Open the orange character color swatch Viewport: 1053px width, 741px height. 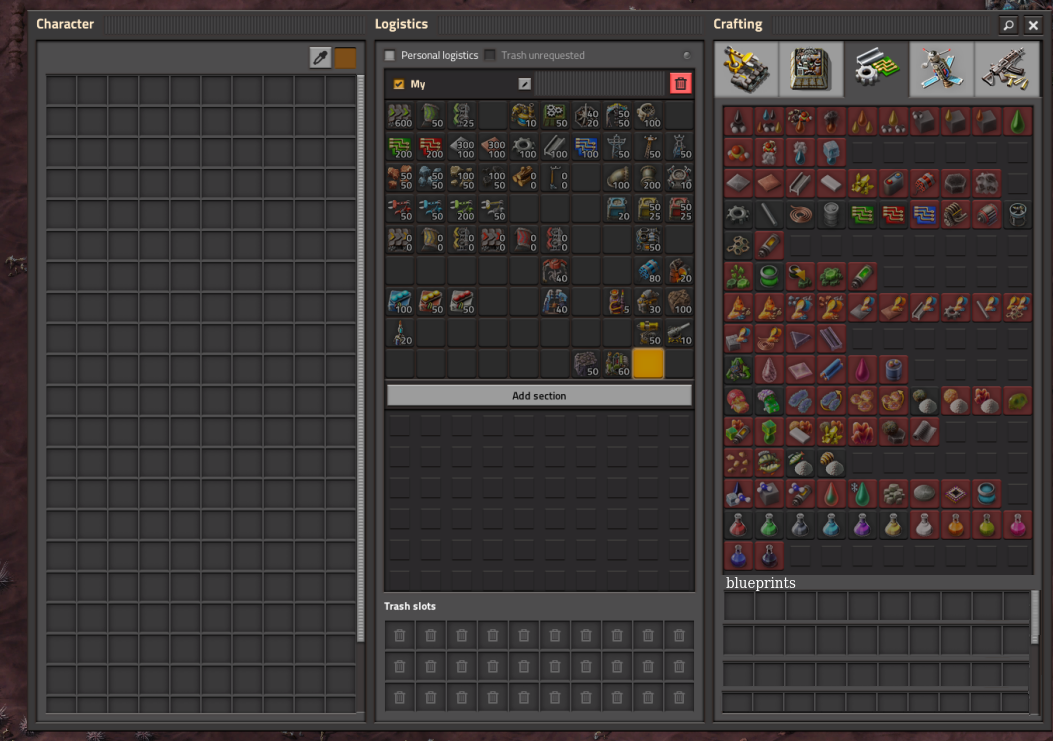pyautogui.click(x=345, y=58)
